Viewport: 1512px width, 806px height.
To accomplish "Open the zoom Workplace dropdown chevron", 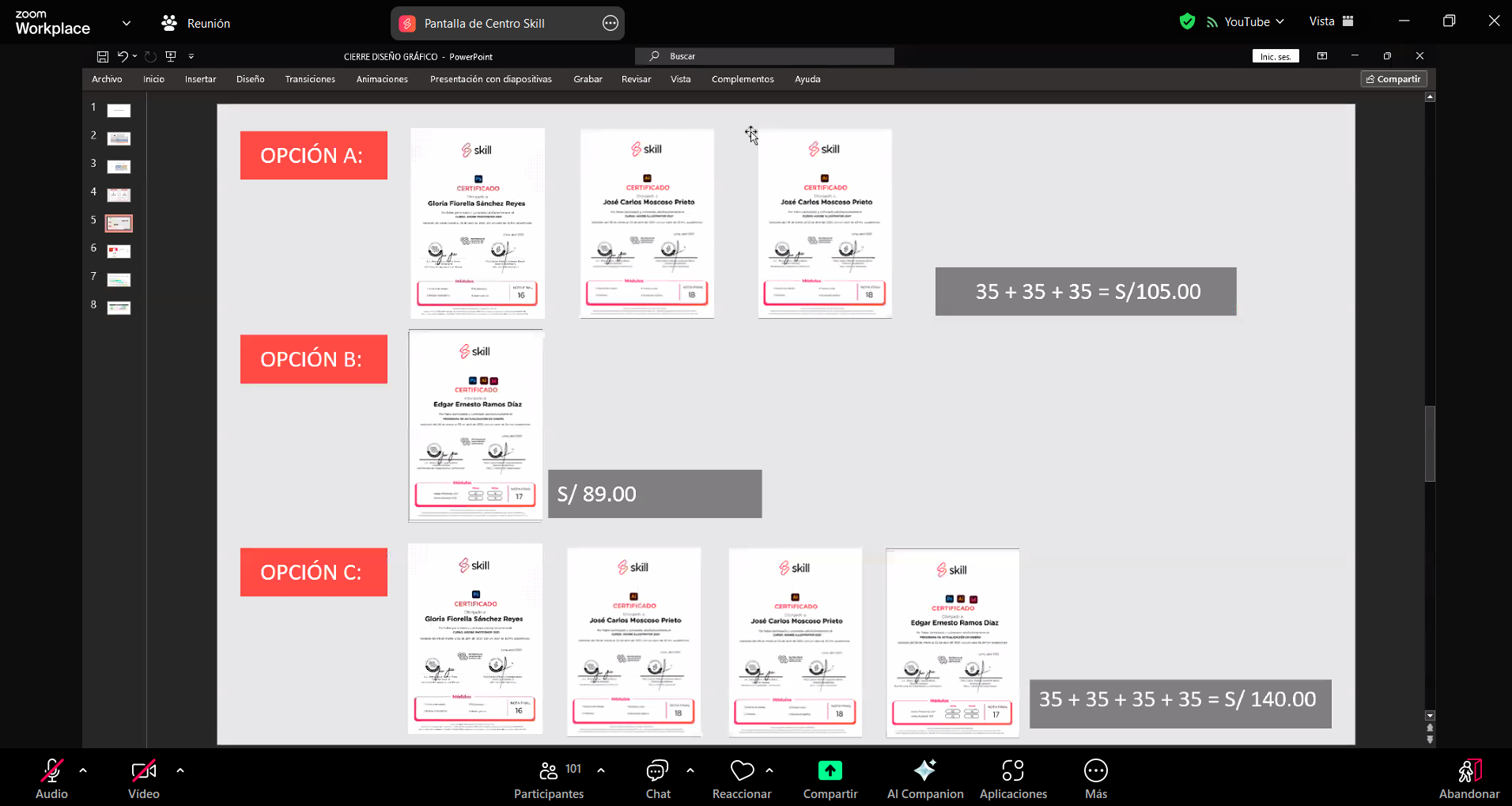I will [x=127, y=23].
